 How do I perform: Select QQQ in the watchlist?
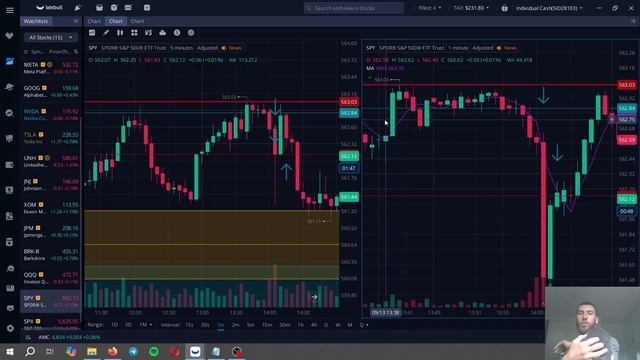point(51,278)
